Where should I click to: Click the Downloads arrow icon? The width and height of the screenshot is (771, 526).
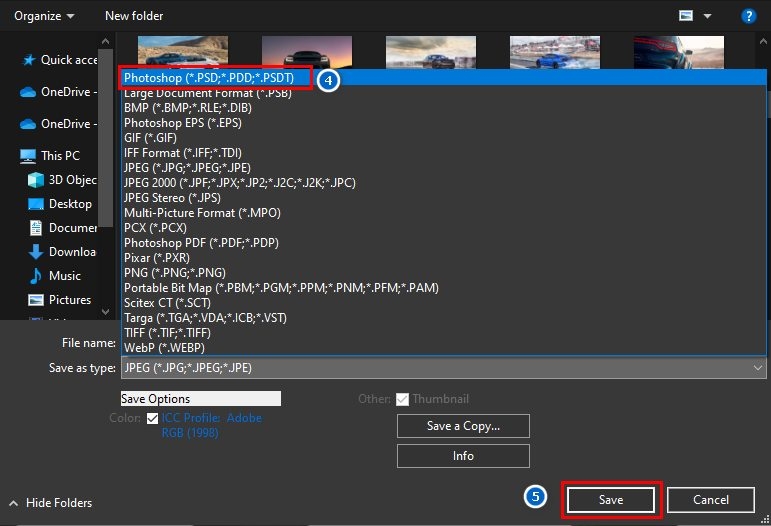(x=35, y=252)
